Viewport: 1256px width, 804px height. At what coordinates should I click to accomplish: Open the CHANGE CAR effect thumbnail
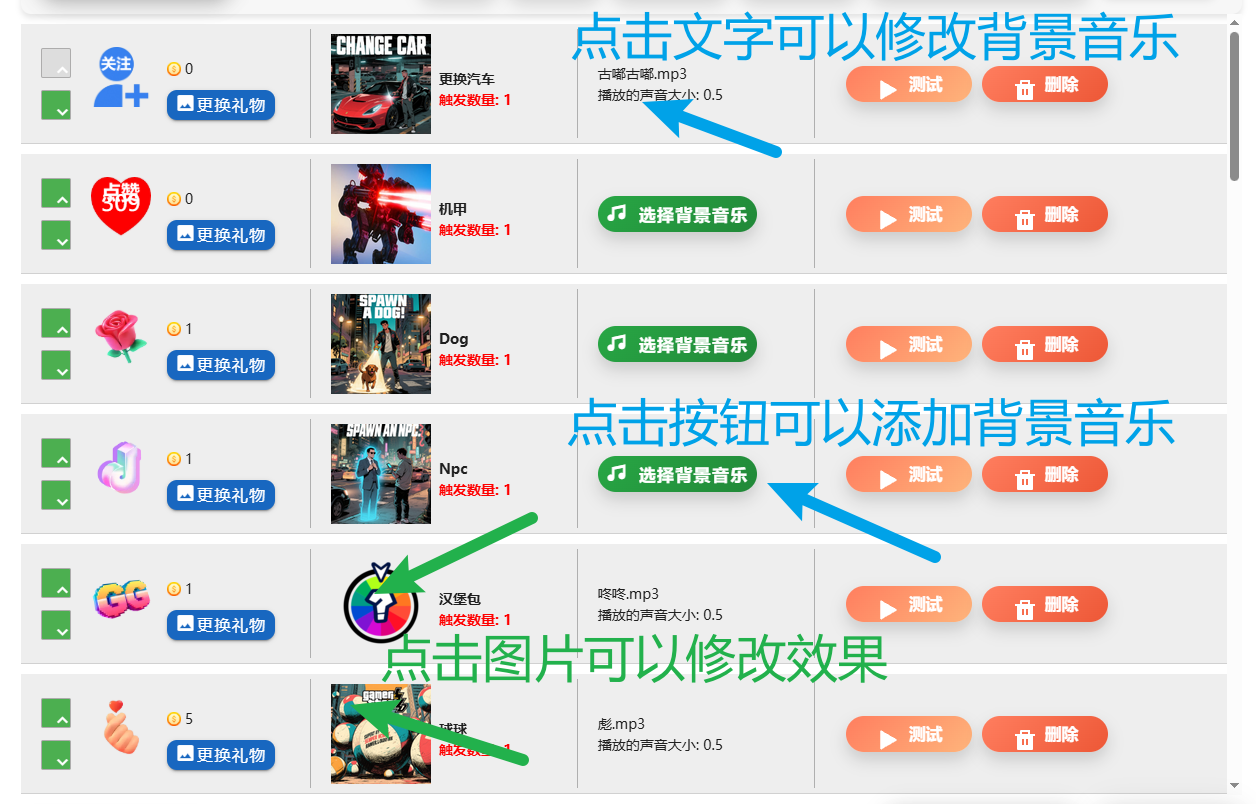(x=381, y=84)
